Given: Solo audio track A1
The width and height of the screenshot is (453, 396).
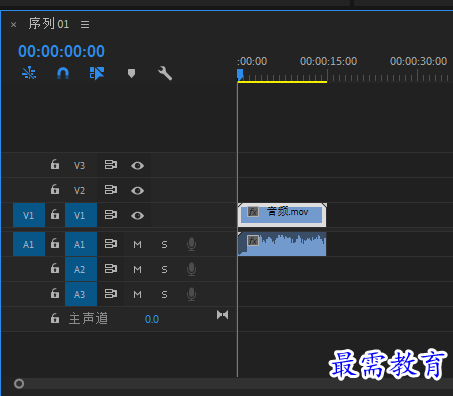Looking at the screenshot, I should tap(164, 245).
